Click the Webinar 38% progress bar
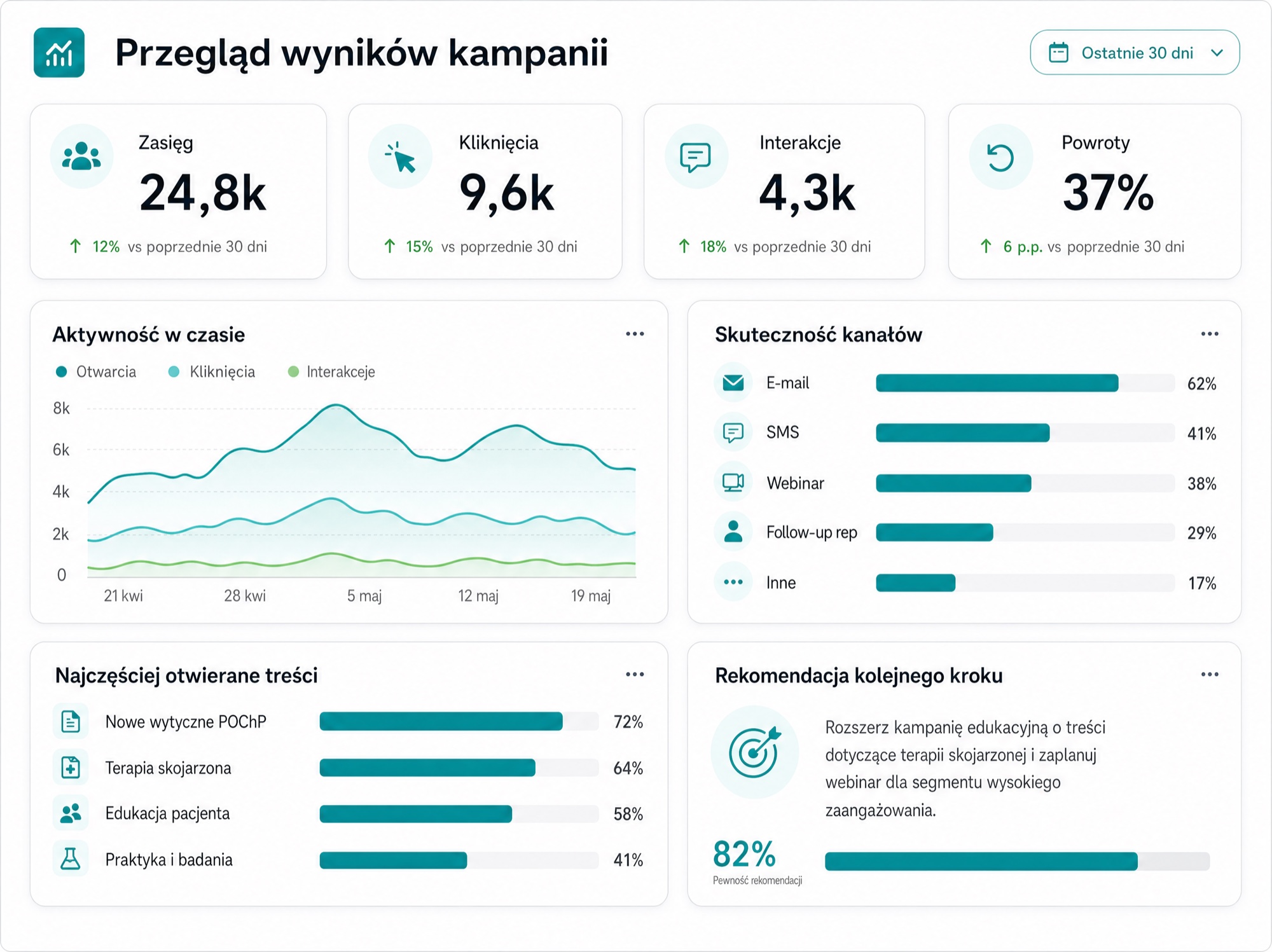The width and height of the screenshot is (1272, 952). 1025,483
